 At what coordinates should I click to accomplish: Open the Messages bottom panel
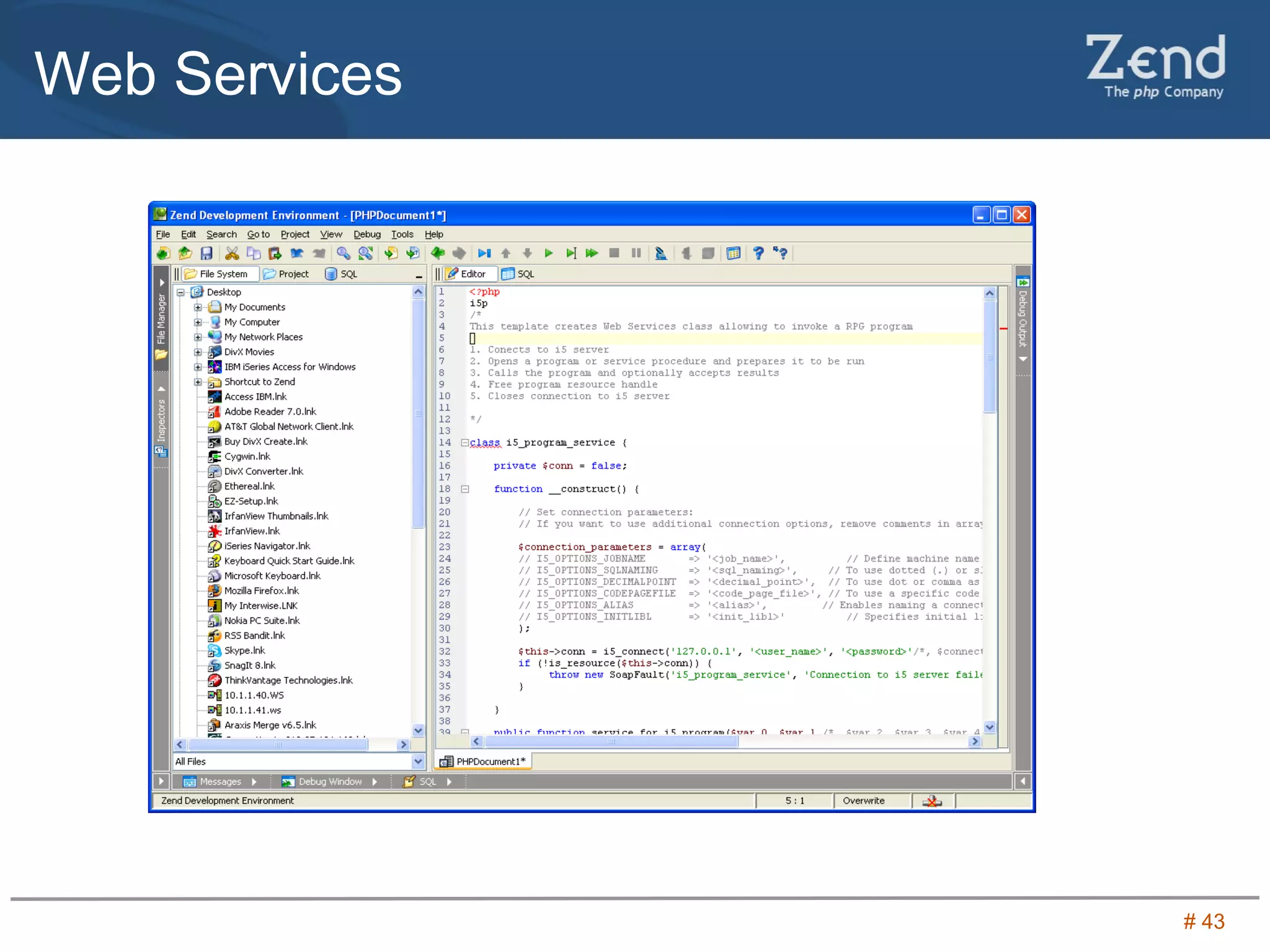pos(220,782)
